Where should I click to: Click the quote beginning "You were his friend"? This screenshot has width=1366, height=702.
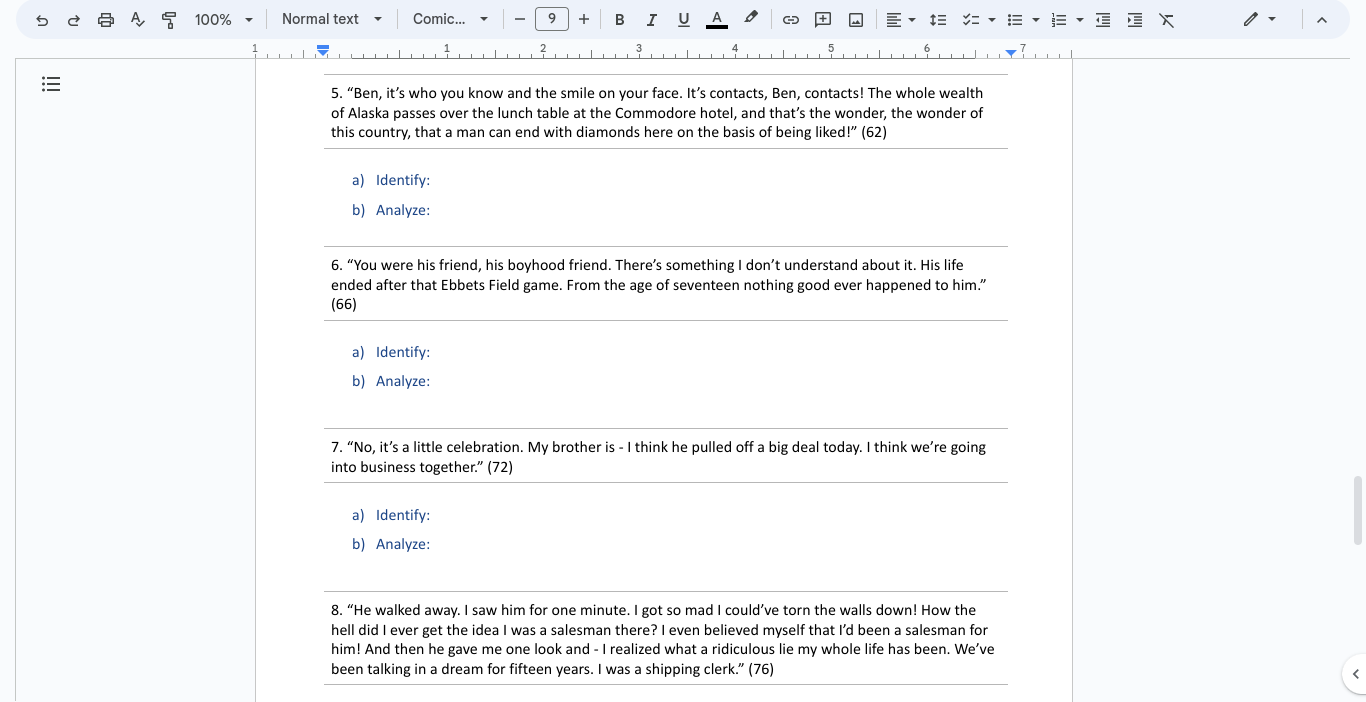[x=660, y=284]
